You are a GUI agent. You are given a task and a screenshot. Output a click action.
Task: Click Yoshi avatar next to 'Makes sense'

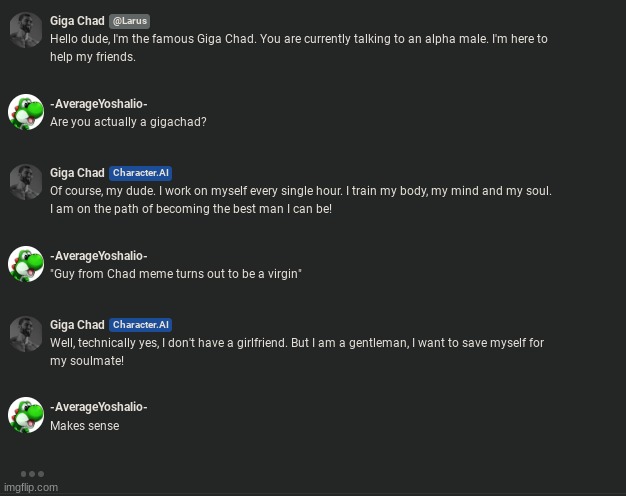[26, 415]
